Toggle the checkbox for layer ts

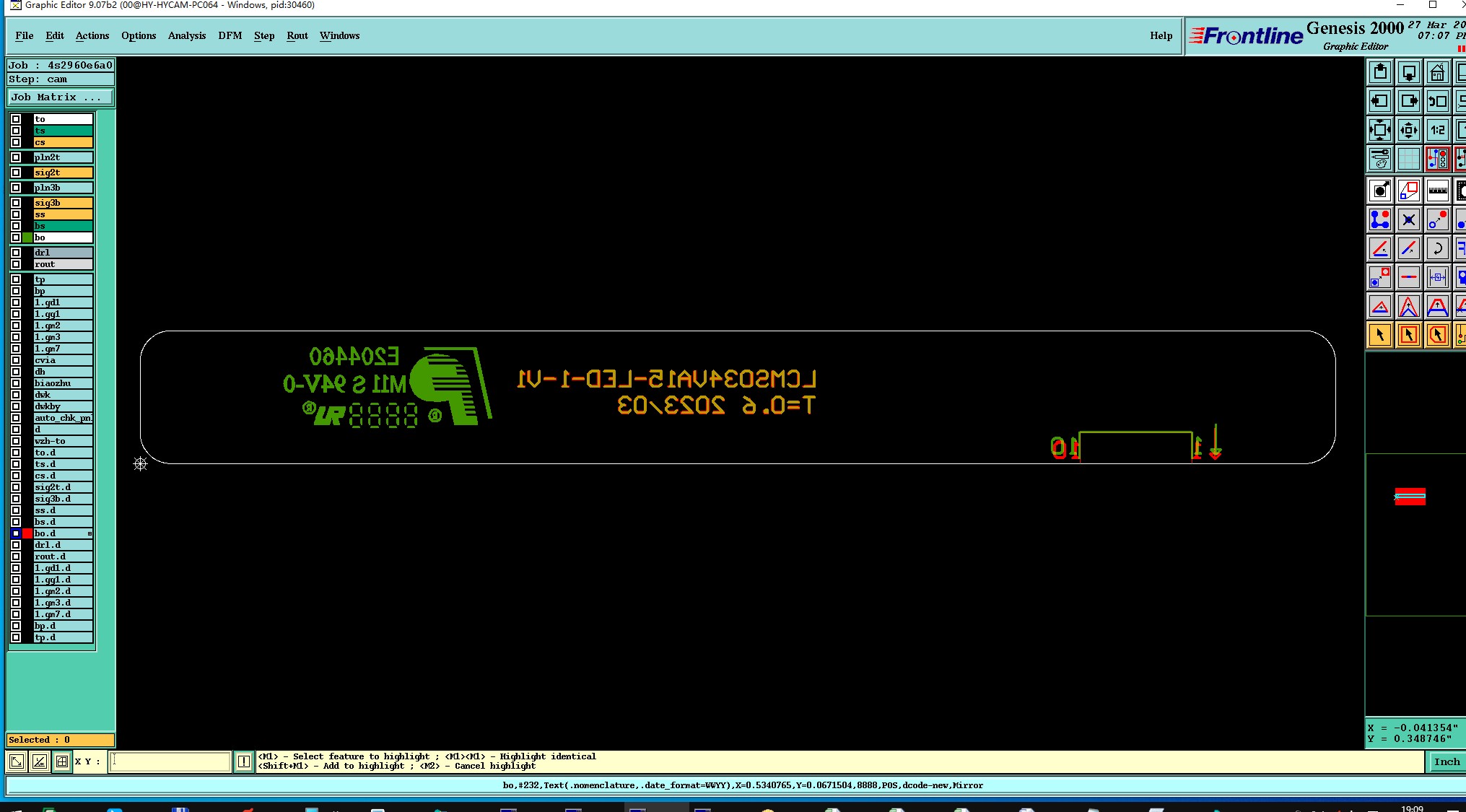click(16, 131)
